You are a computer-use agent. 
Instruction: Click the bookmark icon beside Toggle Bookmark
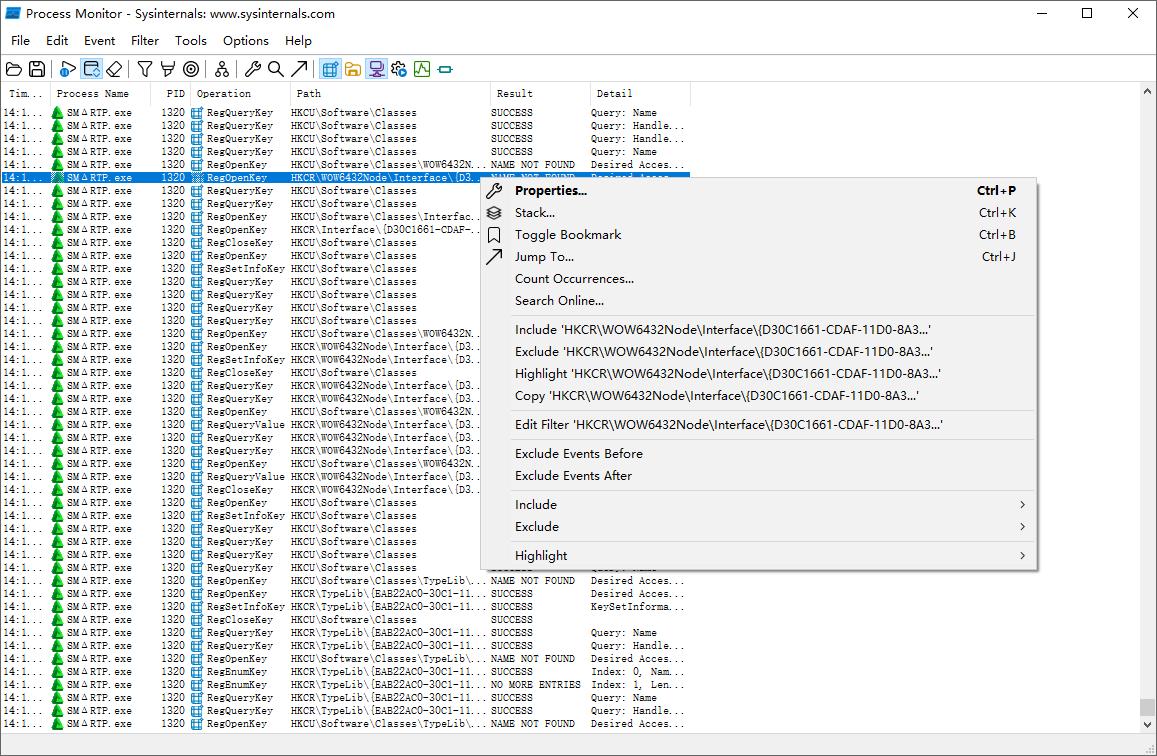tap(494, 235)
